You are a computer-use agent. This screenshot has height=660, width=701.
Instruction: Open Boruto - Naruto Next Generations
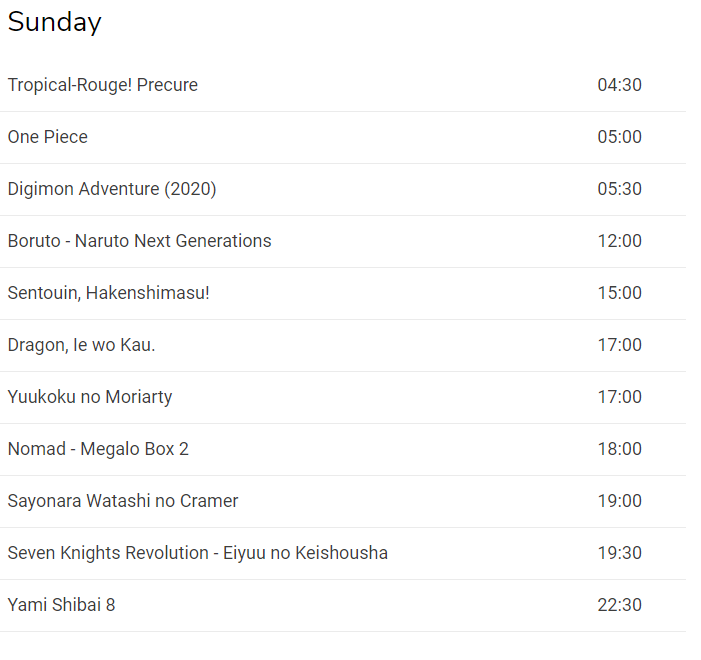coord(140,241)
